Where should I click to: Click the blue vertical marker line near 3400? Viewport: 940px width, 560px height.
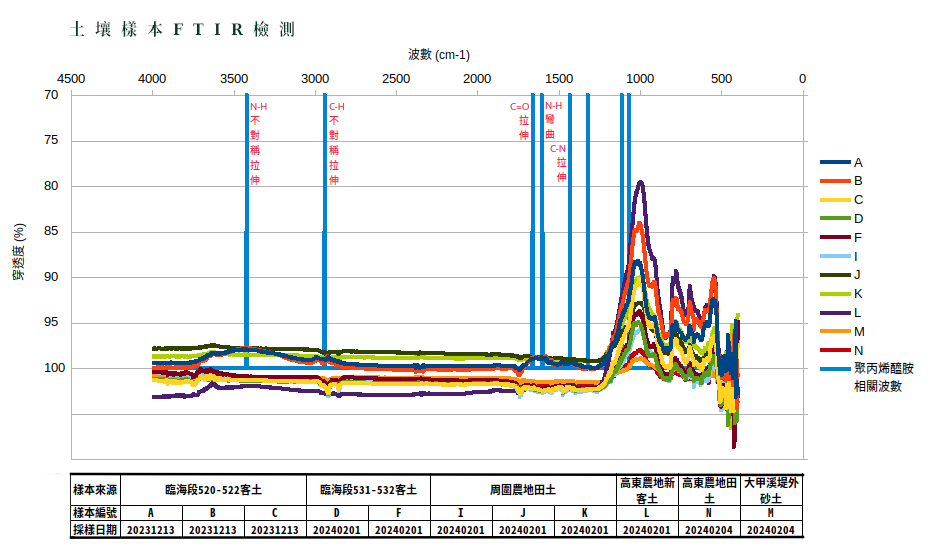pyautogui.click(x=246, y=231)
